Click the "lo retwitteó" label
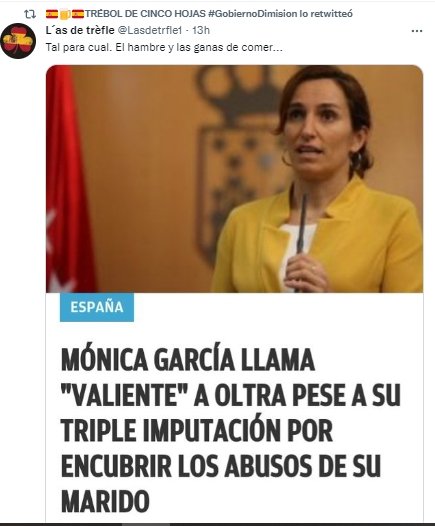This screenshot has height=526, width=435. (326, 14)
